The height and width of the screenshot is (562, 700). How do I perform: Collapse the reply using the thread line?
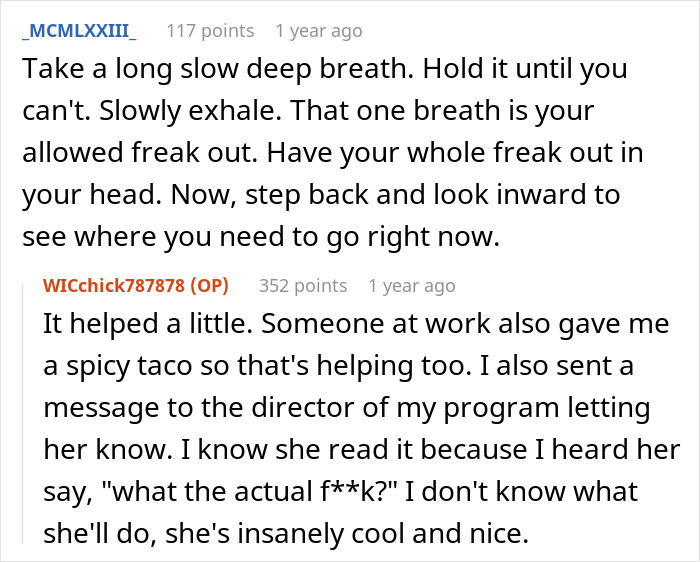23,413
